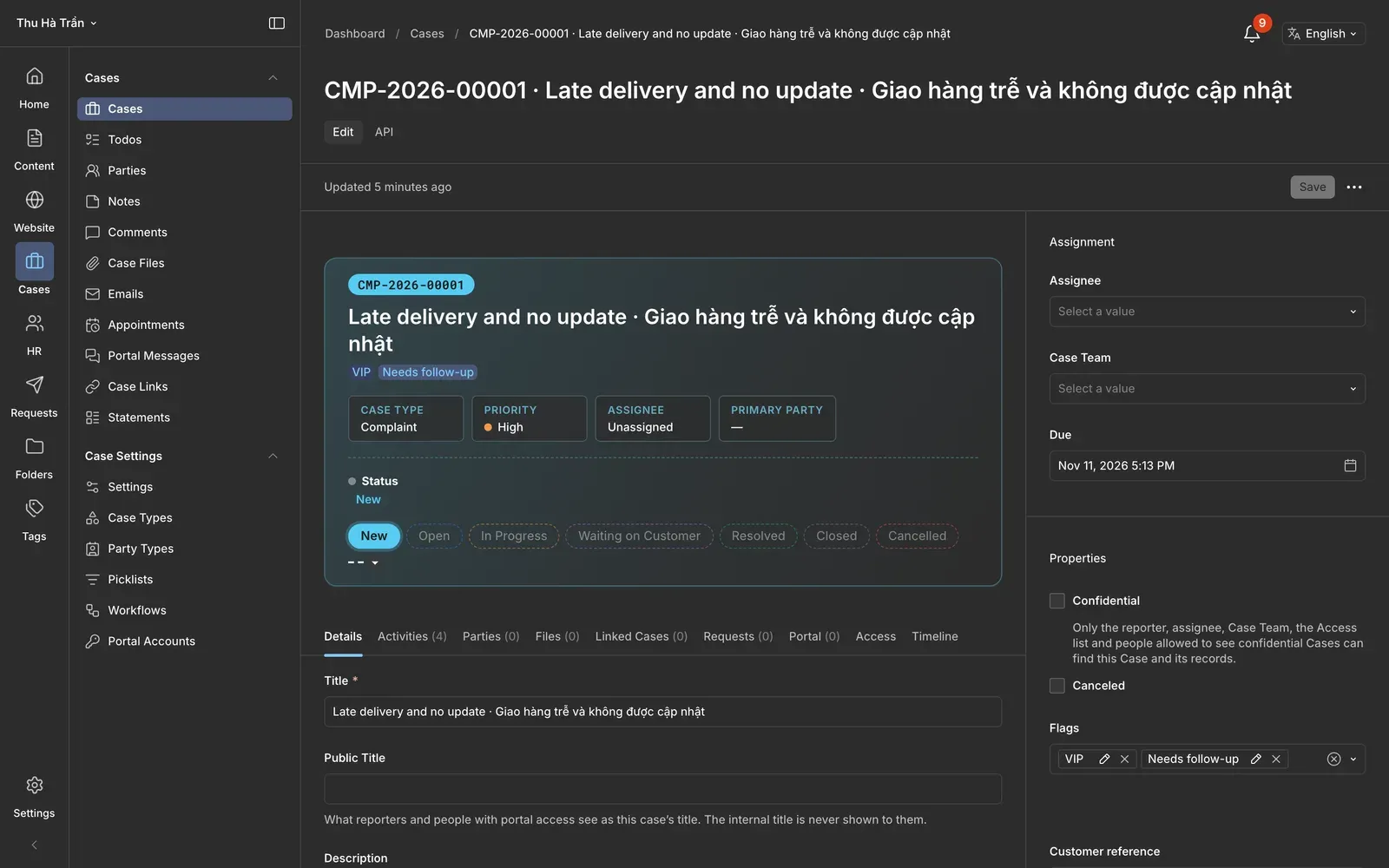Open the Assignee dropdown
The image size is (1389, 868).
pos(1207,312)
